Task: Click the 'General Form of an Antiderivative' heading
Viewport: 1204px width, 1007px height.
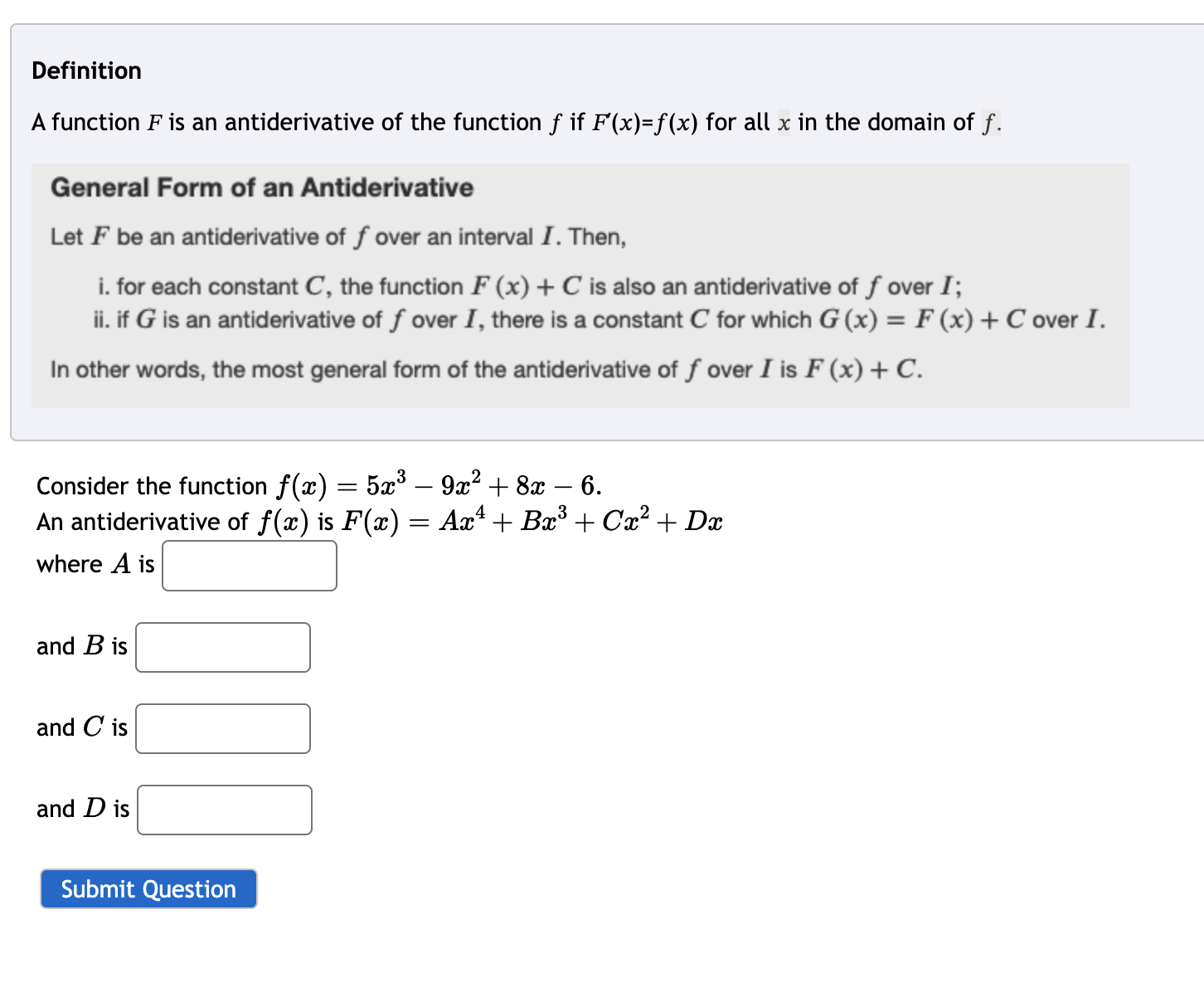Action: point(262,187)
